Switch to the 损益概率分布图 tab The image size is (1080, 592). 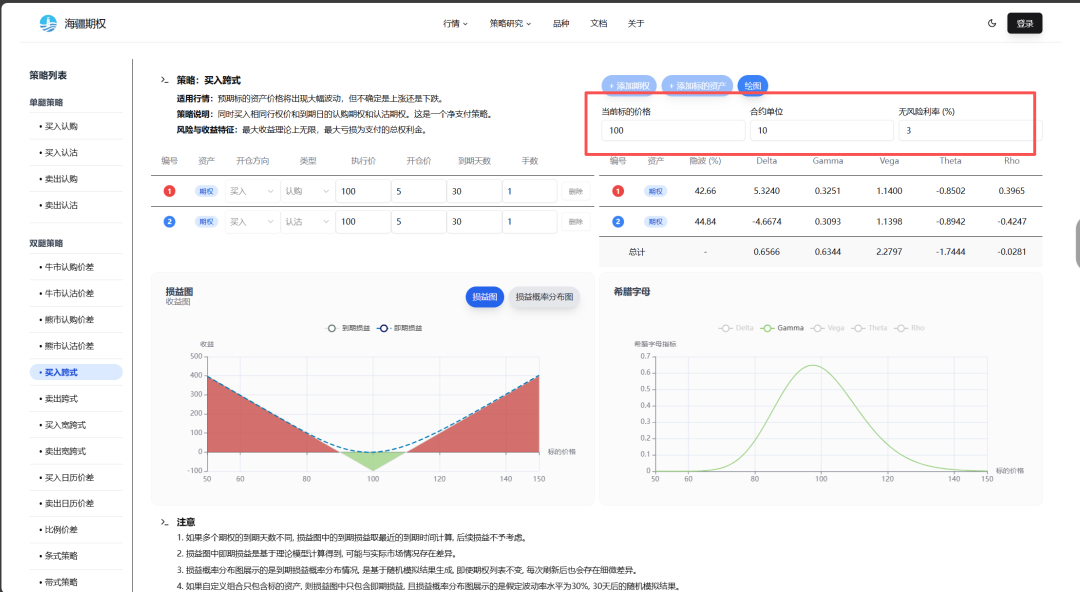tap(544, 297)
